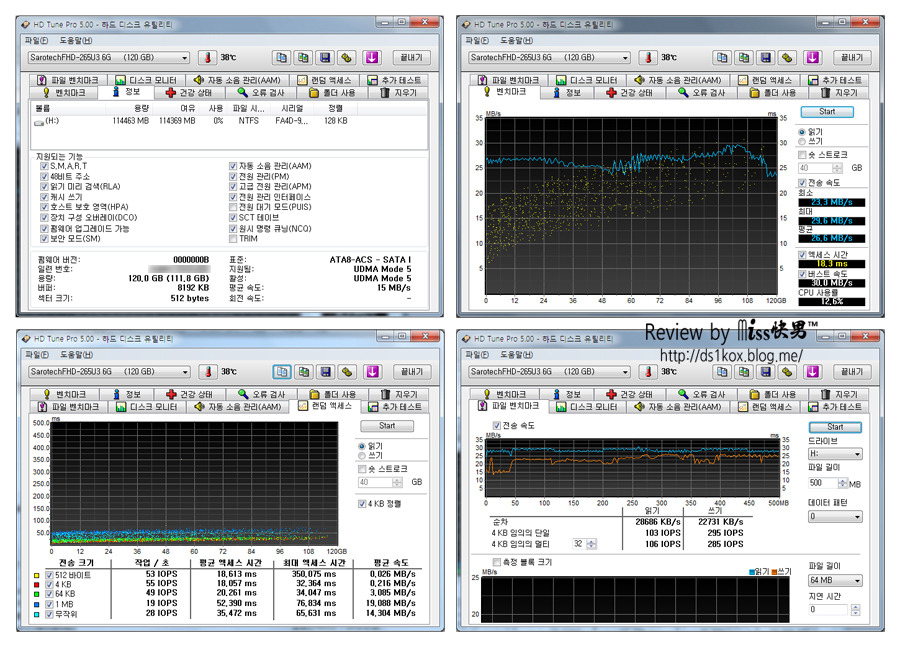Screen dimensions: 900x647
Task: Click the copy-screenshot icon in the Info (정보) window
Action: point(303,57)
